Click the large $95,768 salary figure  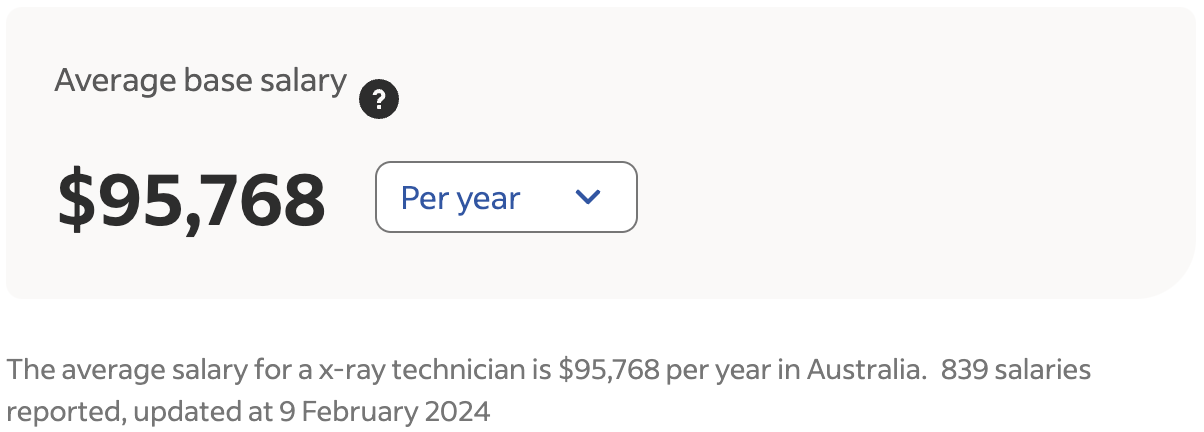191,200
